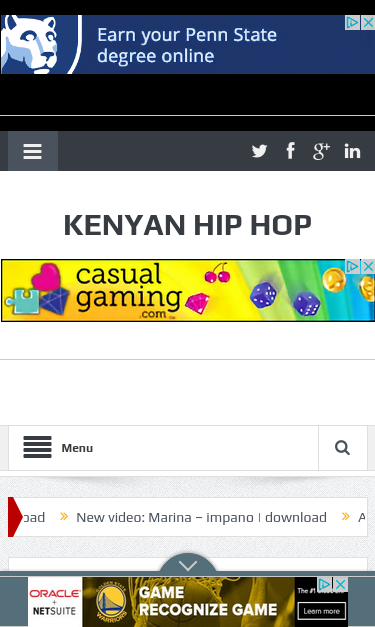Image resolution: width=375 pixels, height=627 pixels.
Task: Visit the Twitter profile icon
Action: (259, 151)
